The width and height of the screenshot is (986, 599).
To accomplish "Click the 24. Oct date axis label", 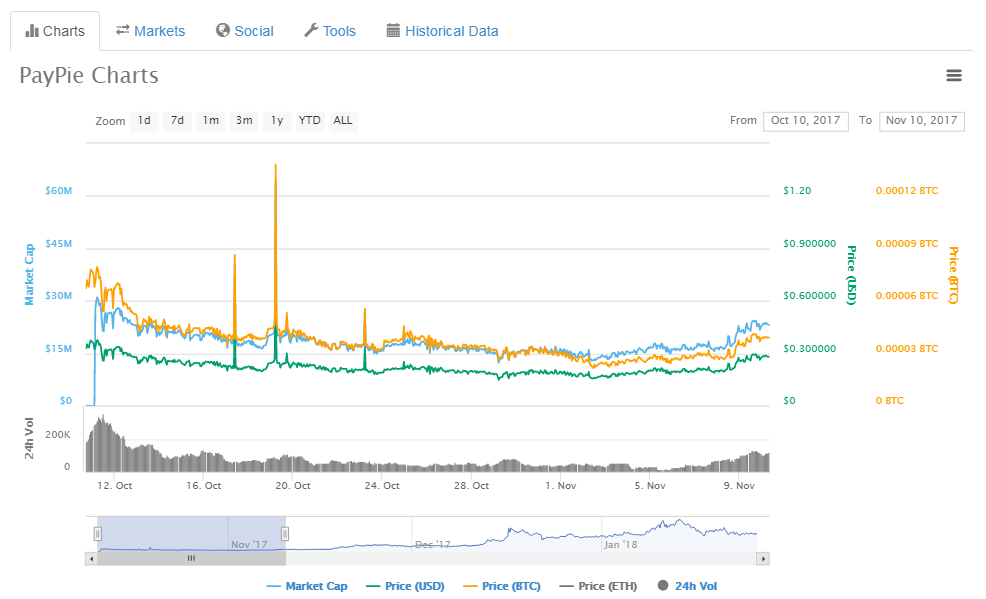I will click(382, 485).
